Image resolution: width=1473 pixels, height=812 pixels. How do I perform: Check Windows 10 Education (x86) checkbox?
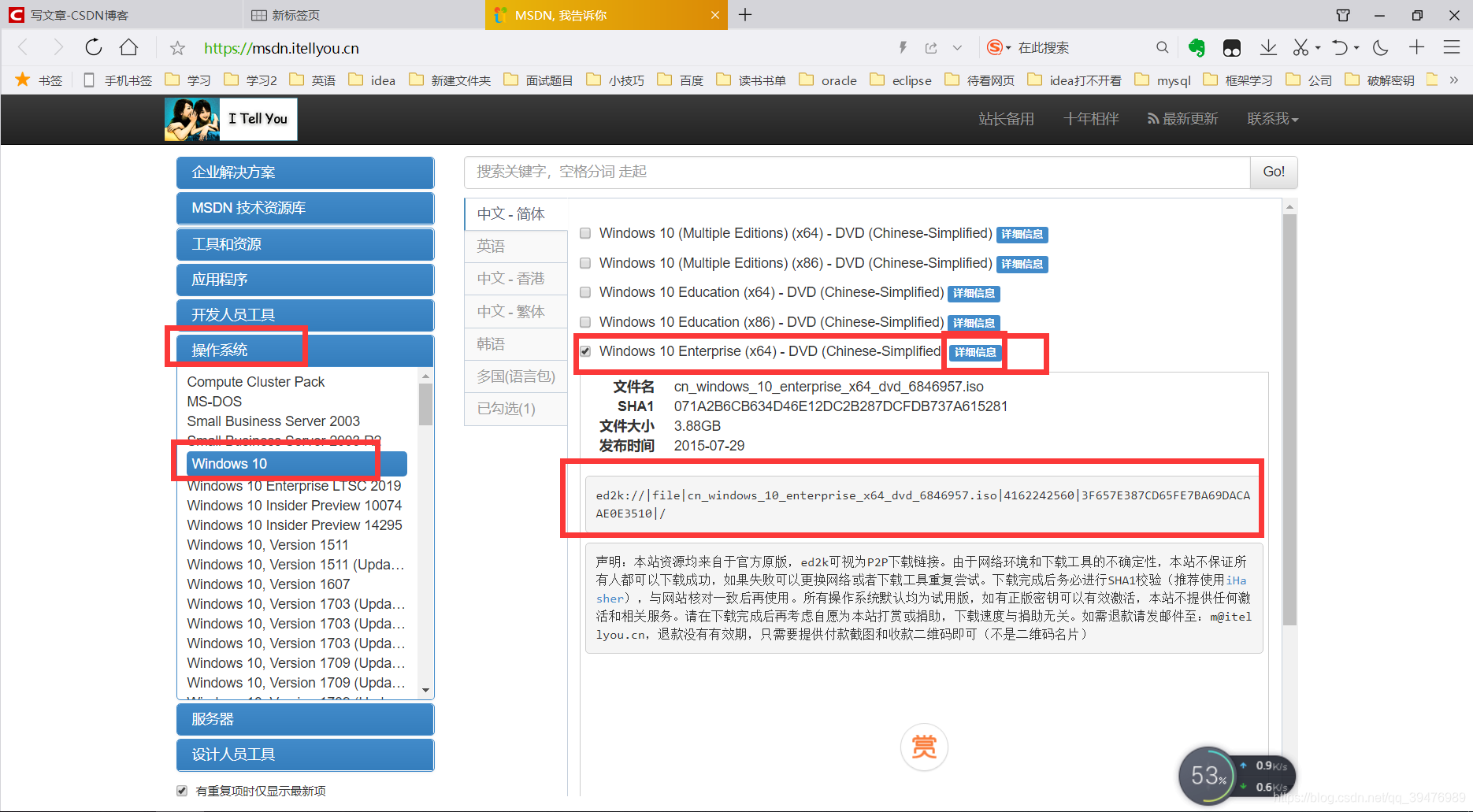(x=585, y=322)
